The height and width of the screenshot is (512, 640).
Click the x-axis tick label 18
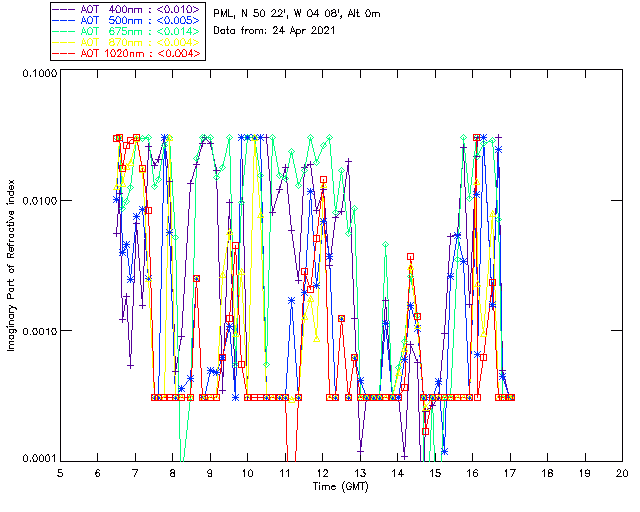coord(547,473)
